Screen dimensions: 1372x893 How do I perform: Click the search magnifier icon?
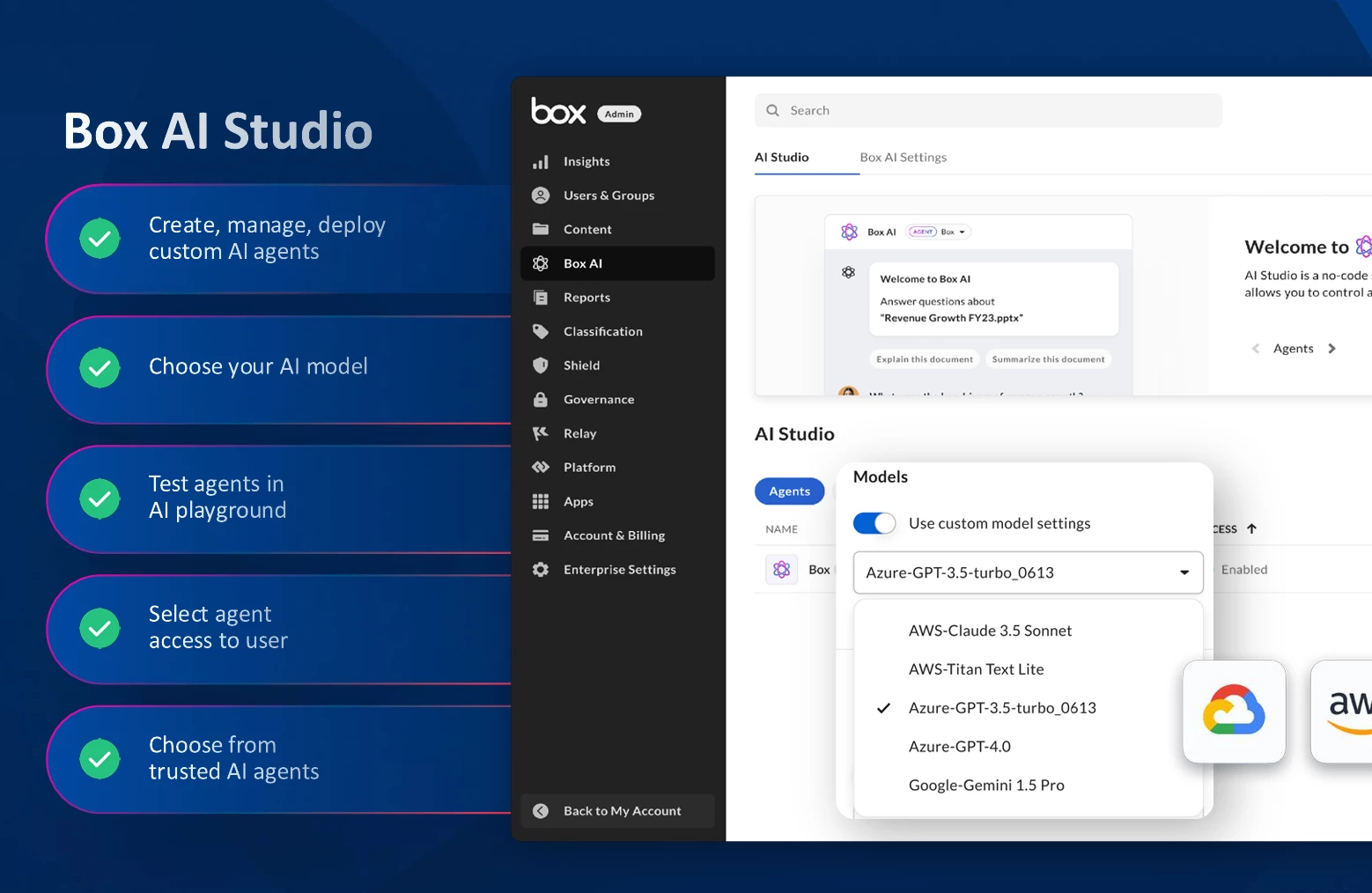click(773, 111)
